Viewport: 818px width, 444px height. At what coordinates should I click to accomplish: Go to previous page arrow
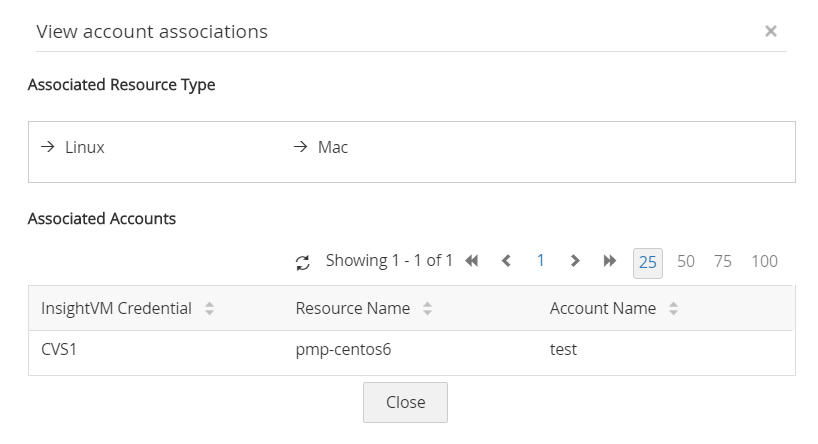tap(506, 261)
